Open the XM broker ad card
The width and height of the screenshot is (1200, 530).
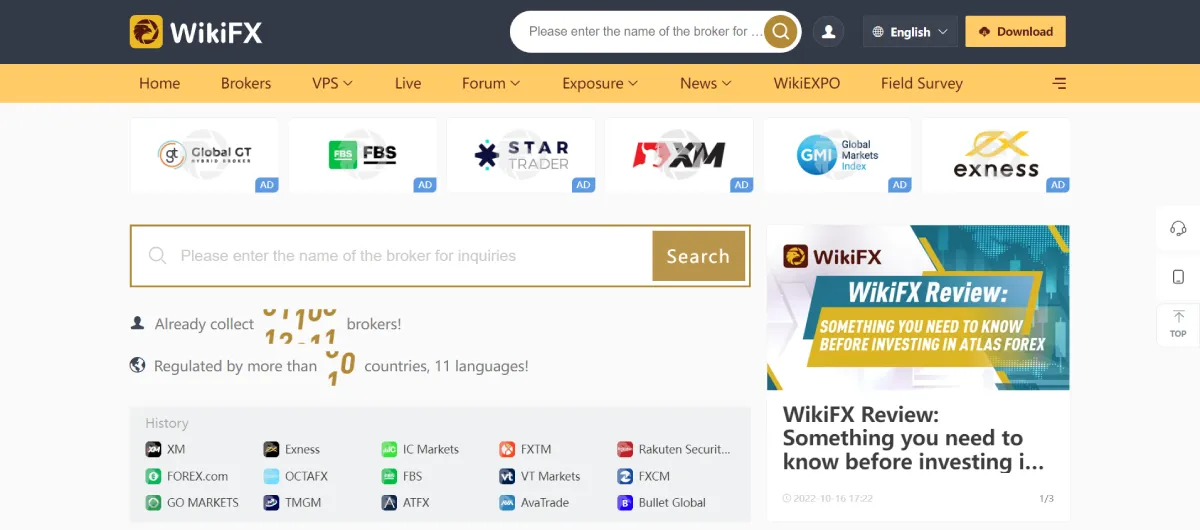pos(679,155)
